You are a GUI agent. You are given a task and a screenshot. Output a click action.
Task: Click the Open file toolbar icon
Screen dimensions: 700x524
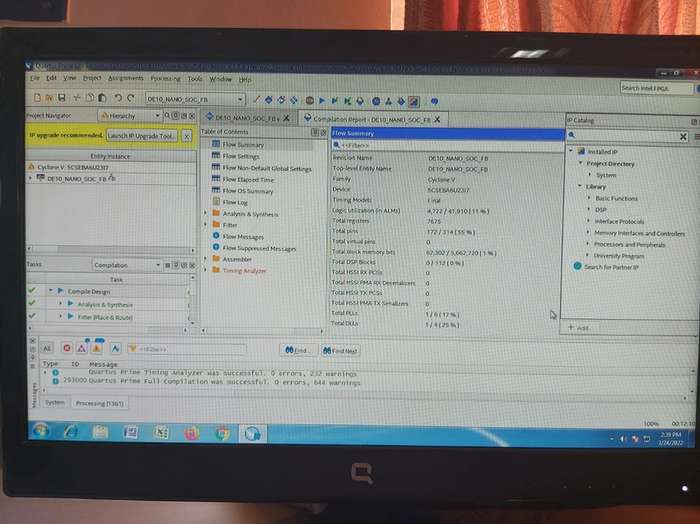(50, 97)
